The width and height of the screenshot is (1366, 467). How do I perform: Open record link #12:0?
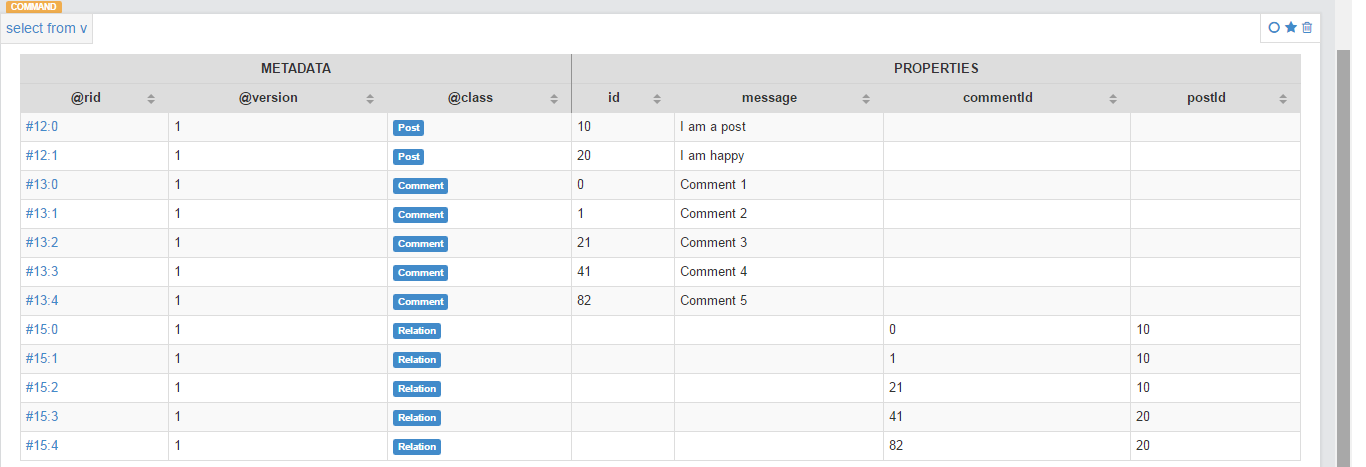42,127
